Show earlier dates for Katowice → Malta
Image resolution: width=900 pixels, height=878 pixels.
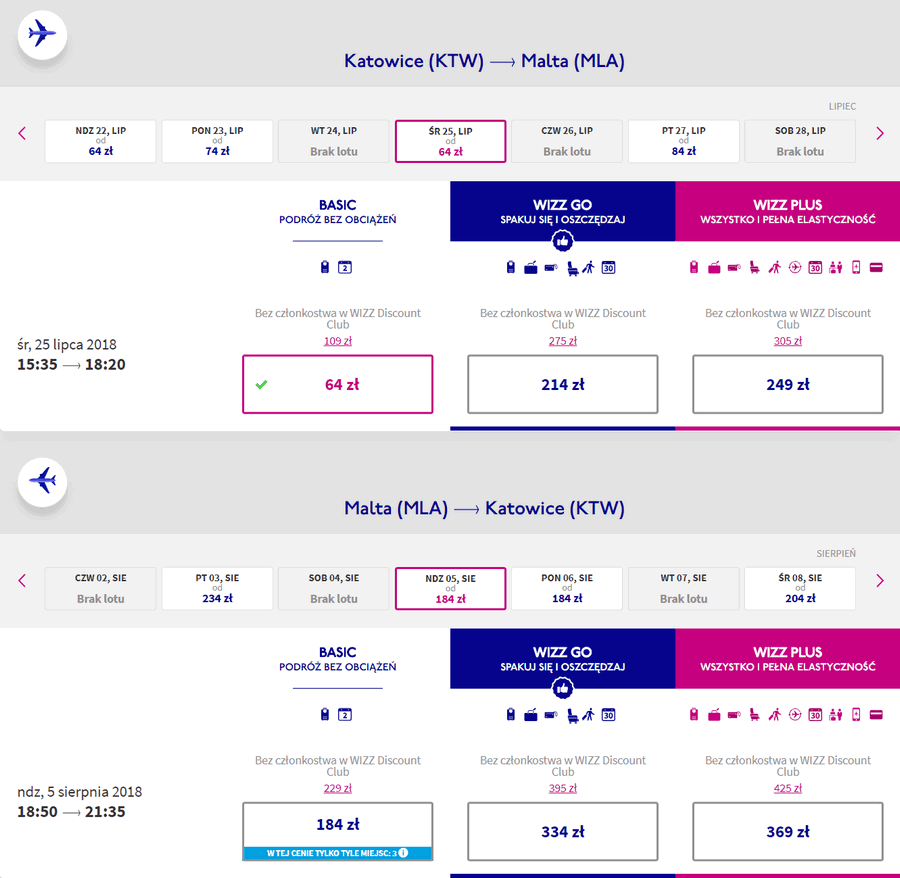tap(22, 133)
